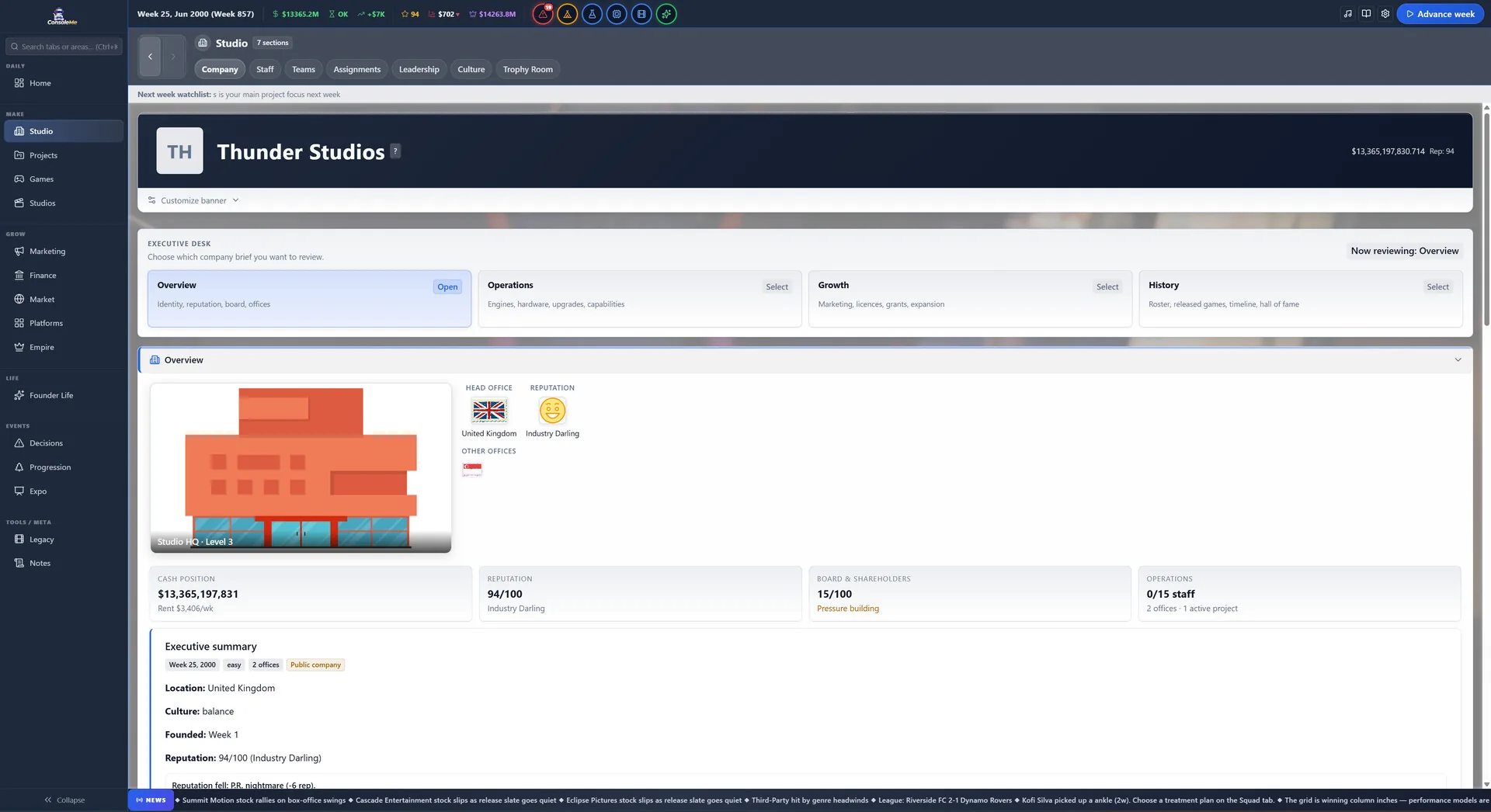Open the blue flask research icon
Viewport: 1491px width, 812px height.
click(x=592, y=14)
